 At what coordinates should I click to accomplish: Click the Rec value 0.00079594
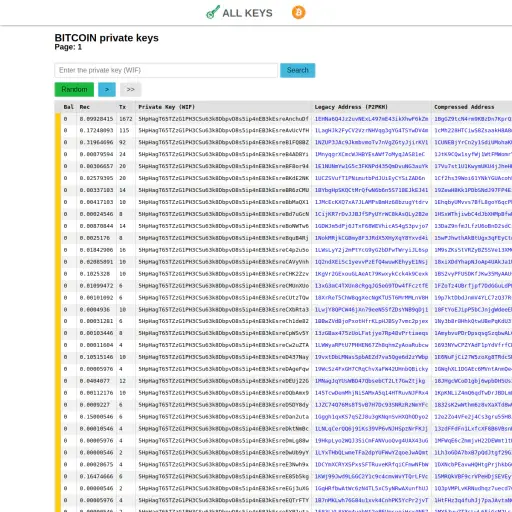click(96, 154)
